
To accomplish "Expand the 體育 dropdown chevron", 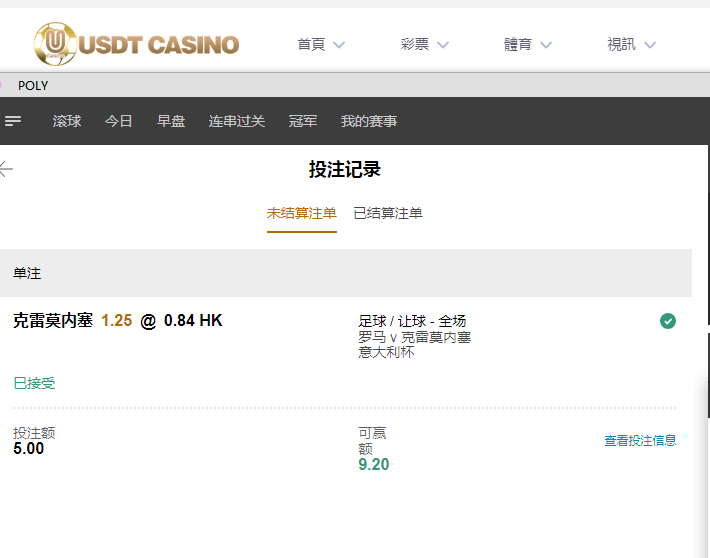I will pyautogui.click(x=546, y=45).
